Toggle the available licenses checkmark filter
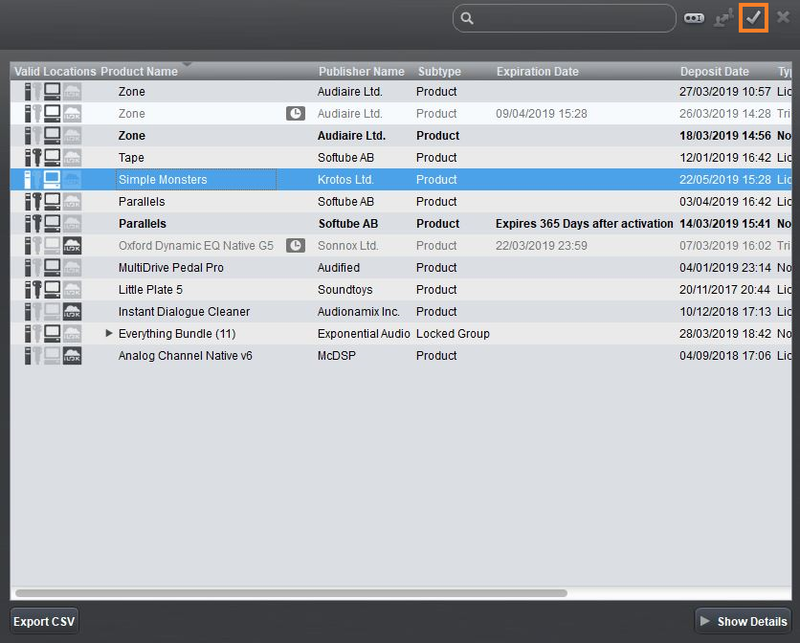The image size is (800, 643). pos(754,18)
